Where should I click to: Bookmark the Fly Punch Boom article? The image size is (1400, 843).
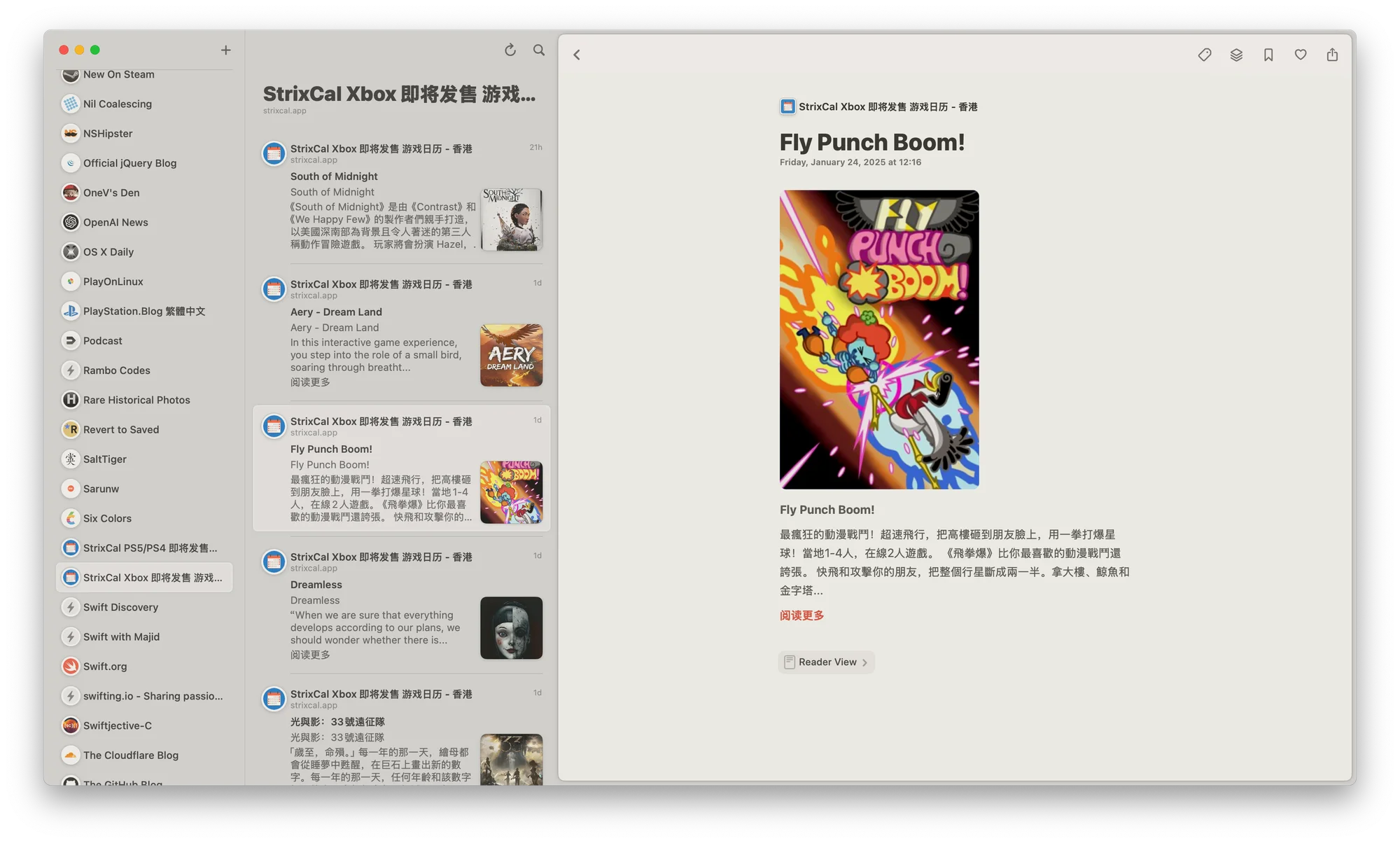pos(1268,55)
